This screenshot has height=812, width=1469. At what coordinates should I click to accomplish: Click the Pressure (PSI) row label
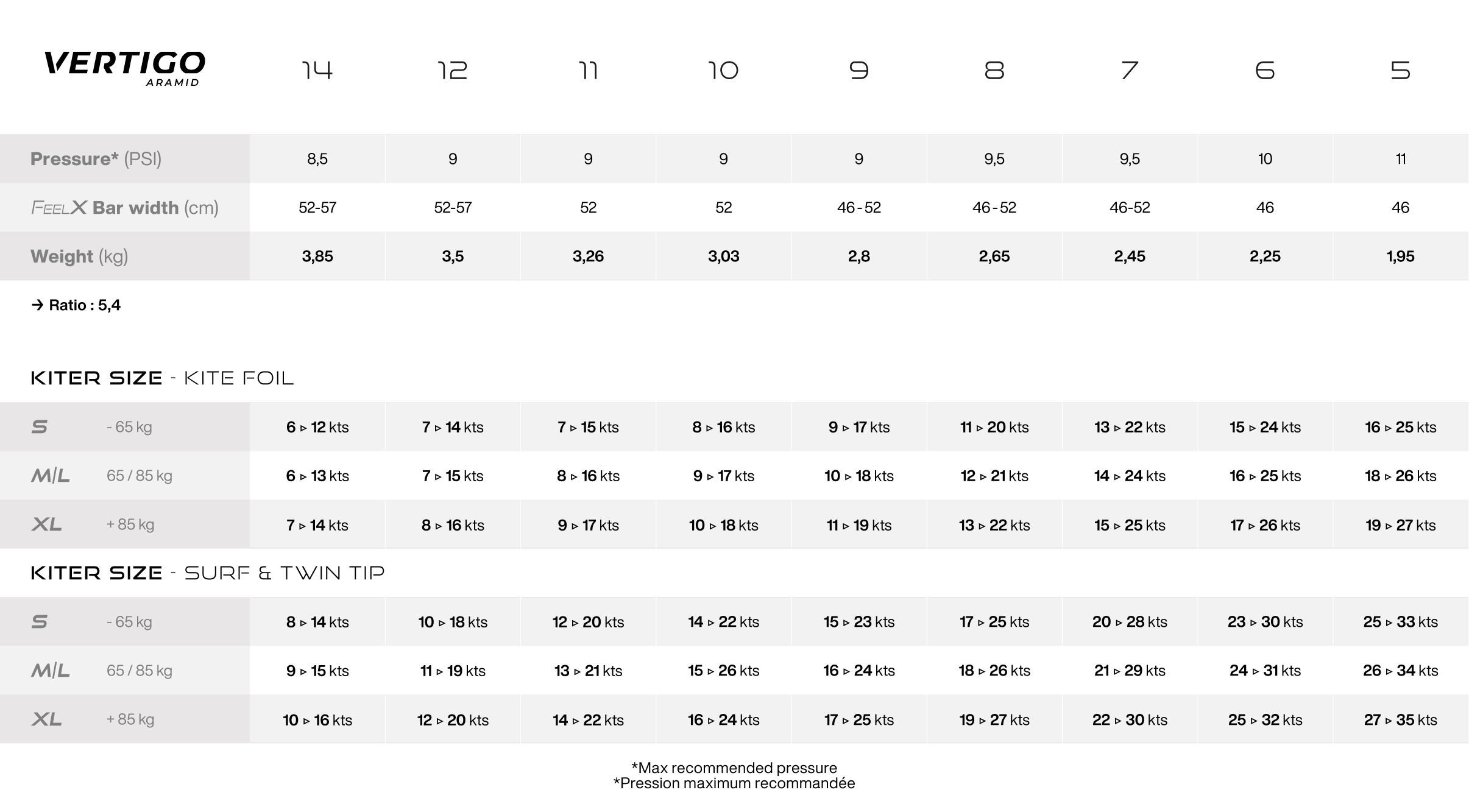96,159
